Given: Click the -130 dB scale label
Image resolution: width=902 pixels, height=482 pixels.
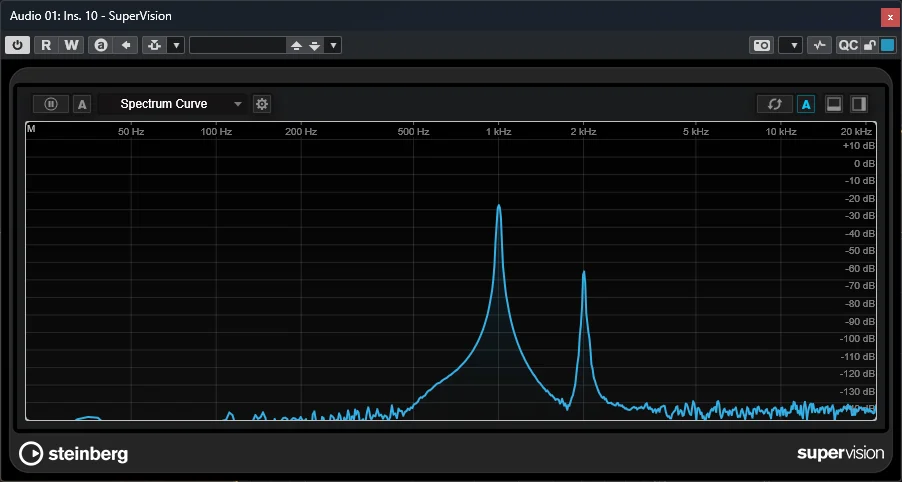Looking at the screenshot, I should coord(858,392).
